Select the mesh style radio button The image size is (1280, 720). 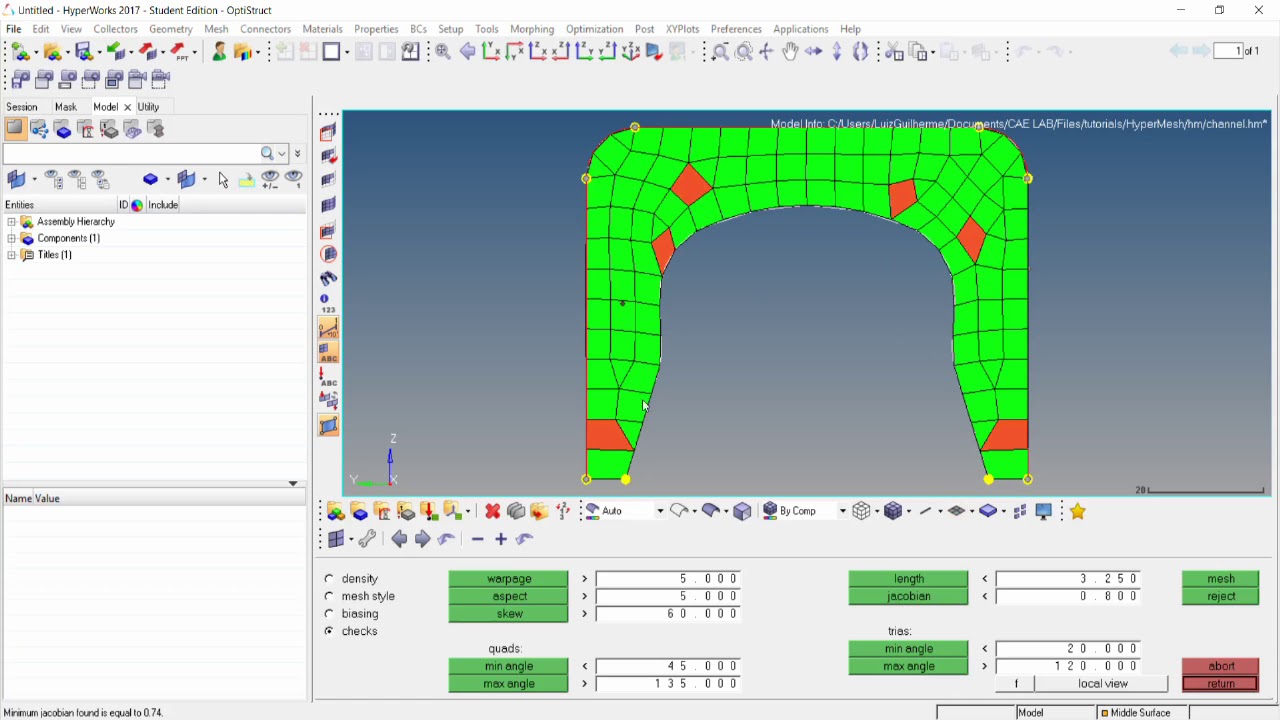tap(329, 596)
